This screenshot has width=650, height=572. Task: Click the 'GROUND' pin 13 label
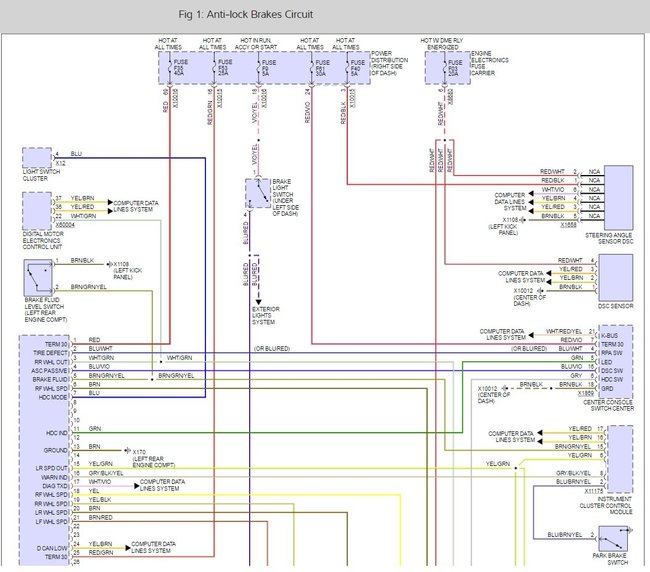click(x=55, y=451)
